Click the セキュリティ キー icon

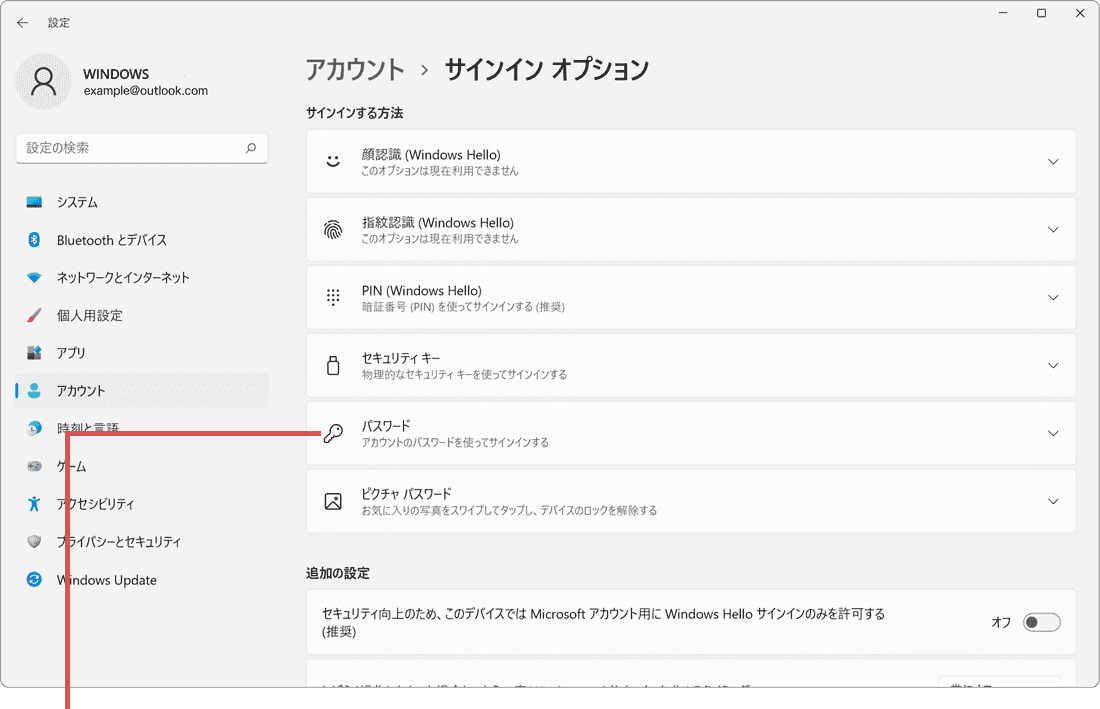coord(333,365)
